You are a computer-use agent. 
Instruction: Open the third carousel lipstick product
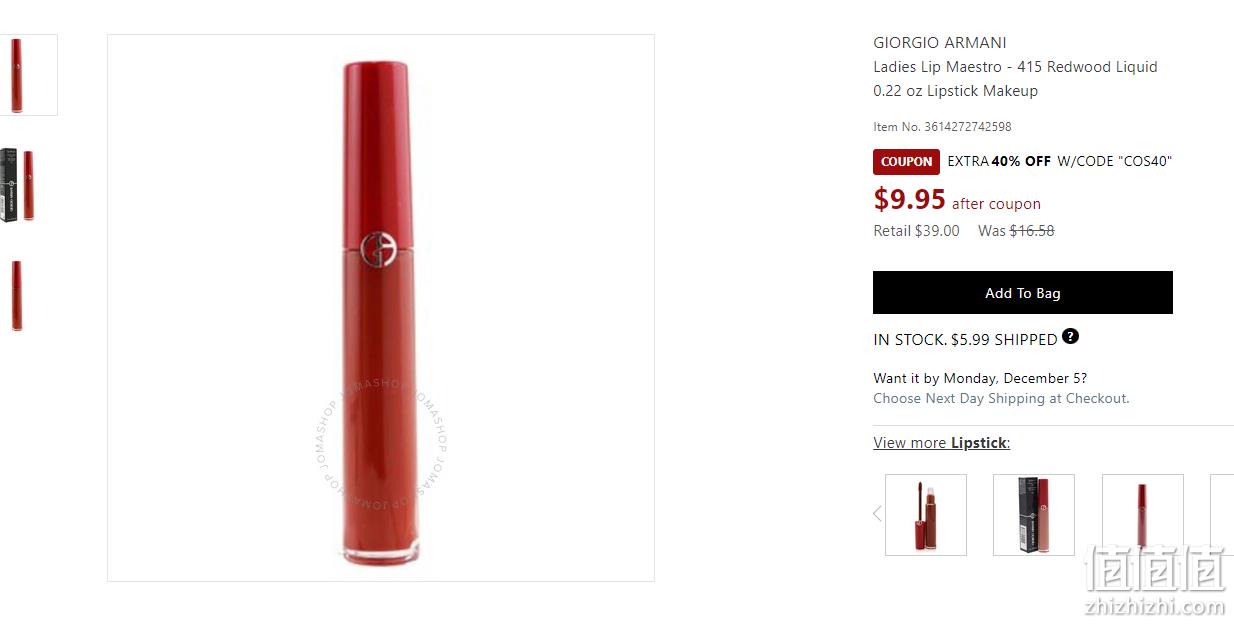tap(1143, 515)
